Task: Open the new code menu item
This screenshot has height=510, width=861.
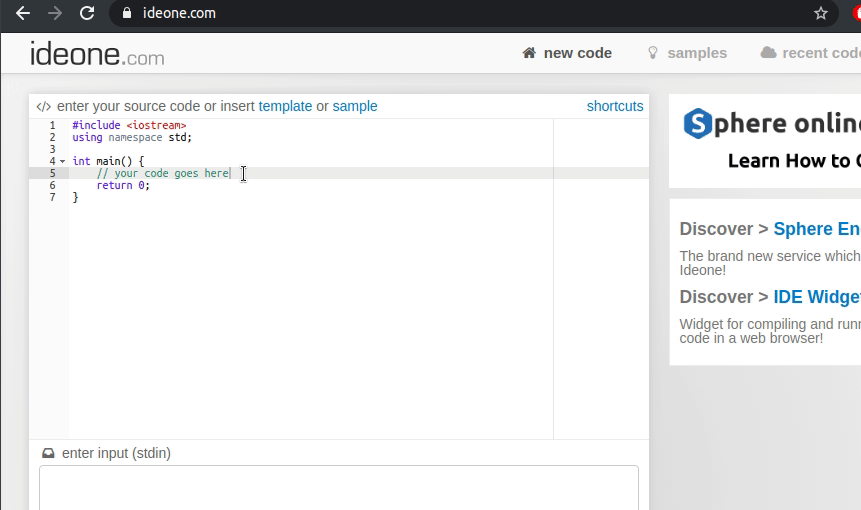Action: point(577,53)
